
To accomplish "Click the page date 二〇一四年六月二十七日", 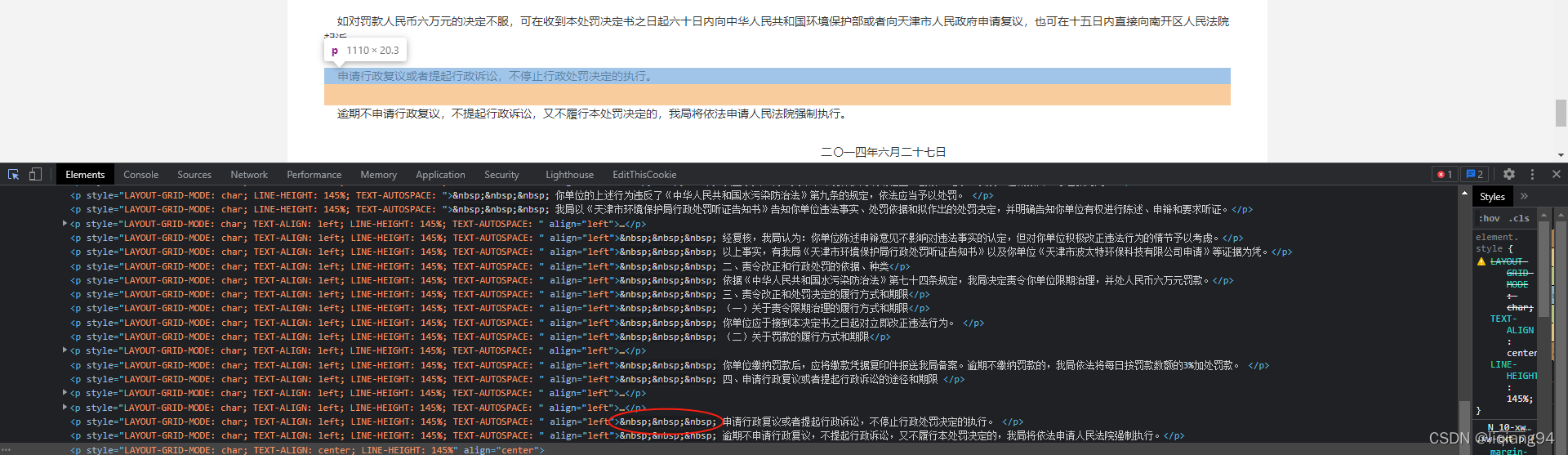I will click(884, 152).
